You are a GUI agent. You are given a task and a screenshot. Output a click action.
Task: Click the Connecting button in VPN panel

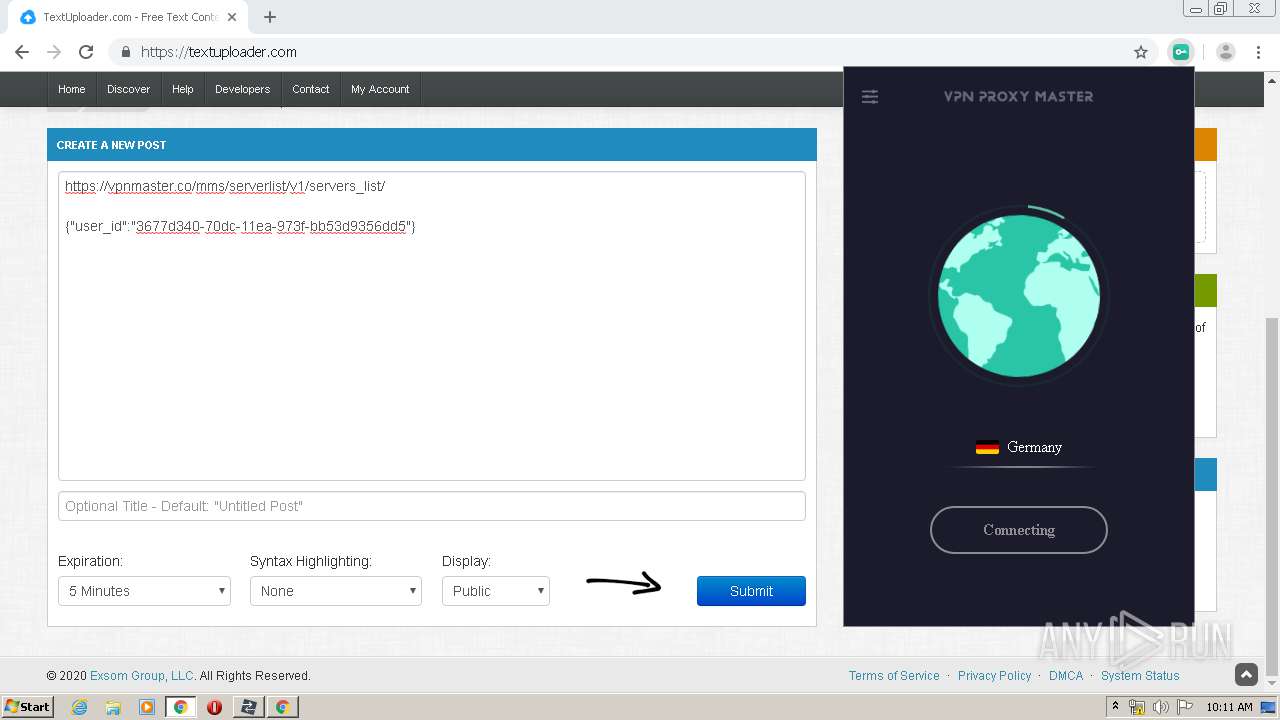coord(1019,530)
